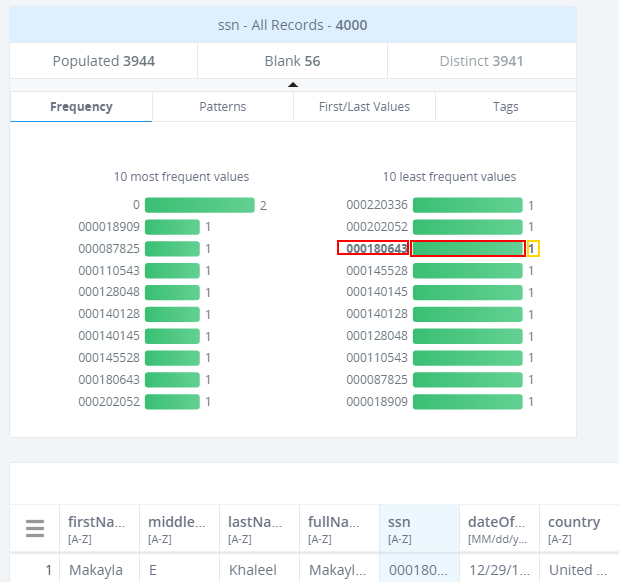Click most frequent value 000128048 label
The height and width of the screenshot is (582, 619).
click(109, 292)
